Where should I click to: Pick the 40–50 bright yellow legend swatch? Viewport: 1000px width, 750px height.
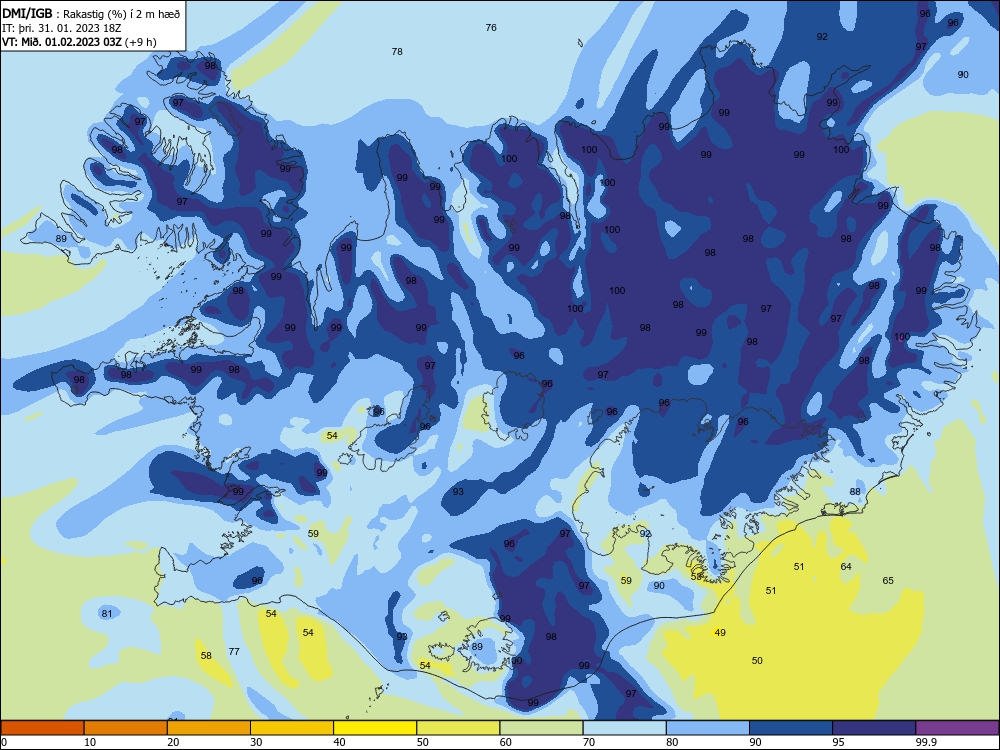tap(375, 728)
